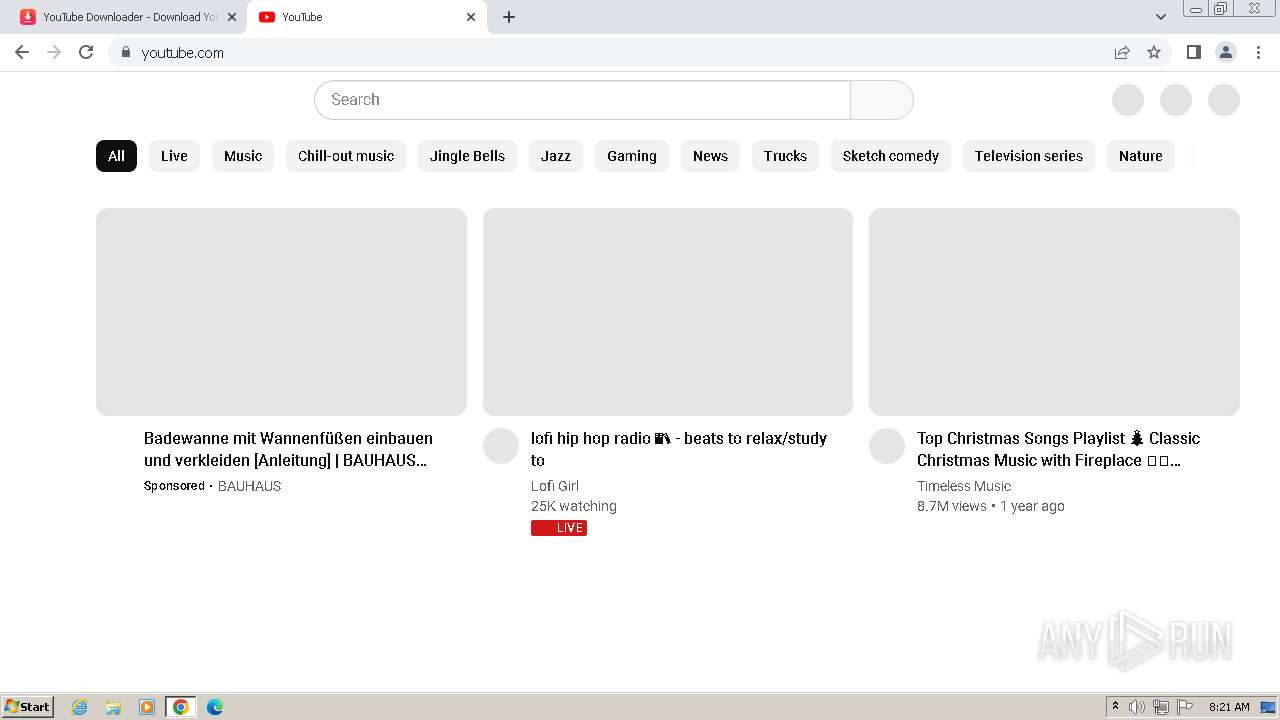Open lofi hip hop radio title
This screenshot has height=720, width=1280.
(x=679, y=449)
